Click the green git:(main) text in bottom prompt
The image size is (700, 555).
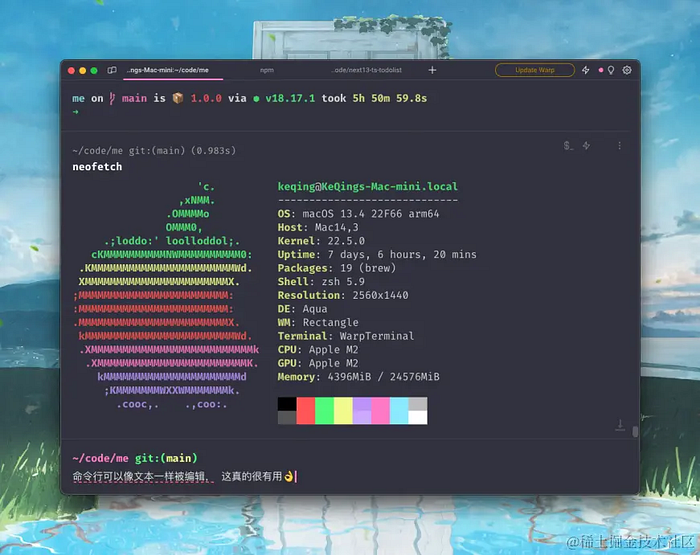coord(166,458)
